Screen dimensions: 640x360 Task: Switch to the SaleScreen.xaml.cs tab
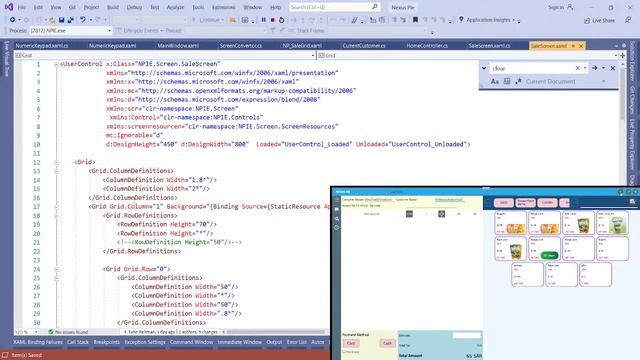click(x=489, y=46)
